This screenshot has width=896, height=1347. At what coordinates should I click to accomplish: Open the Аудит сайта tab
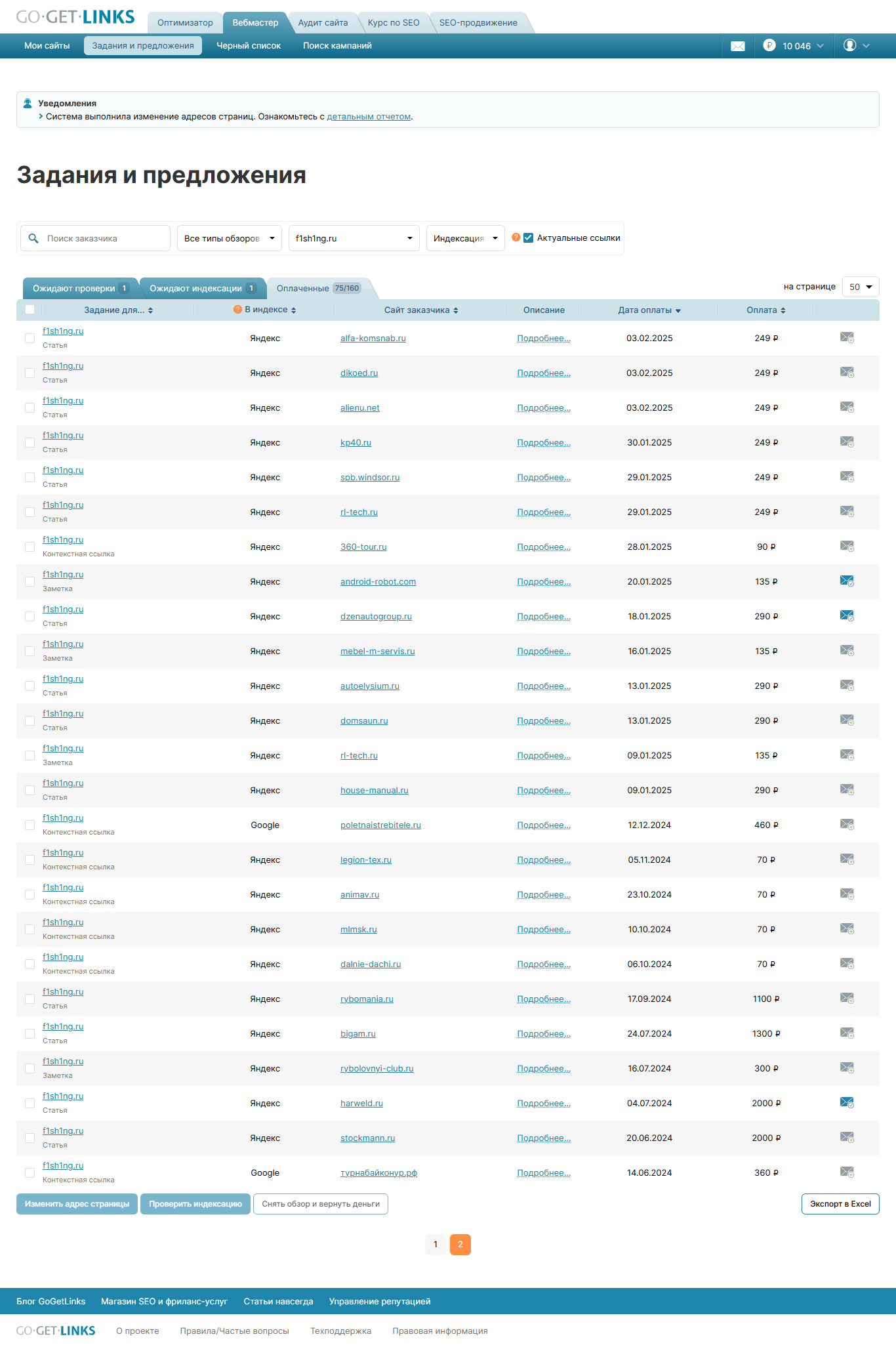pyautogui.click(x=323, y=22)
